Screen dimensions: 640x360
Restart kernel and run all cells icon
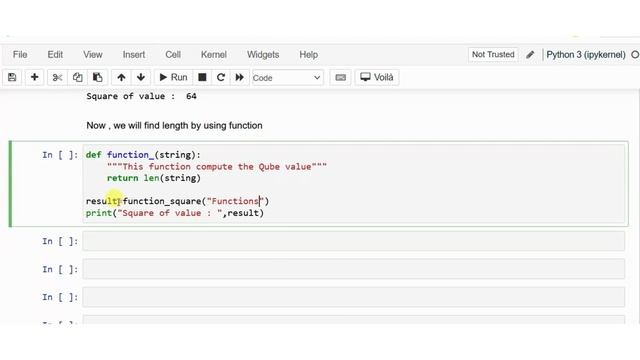[x=240, y=77]
